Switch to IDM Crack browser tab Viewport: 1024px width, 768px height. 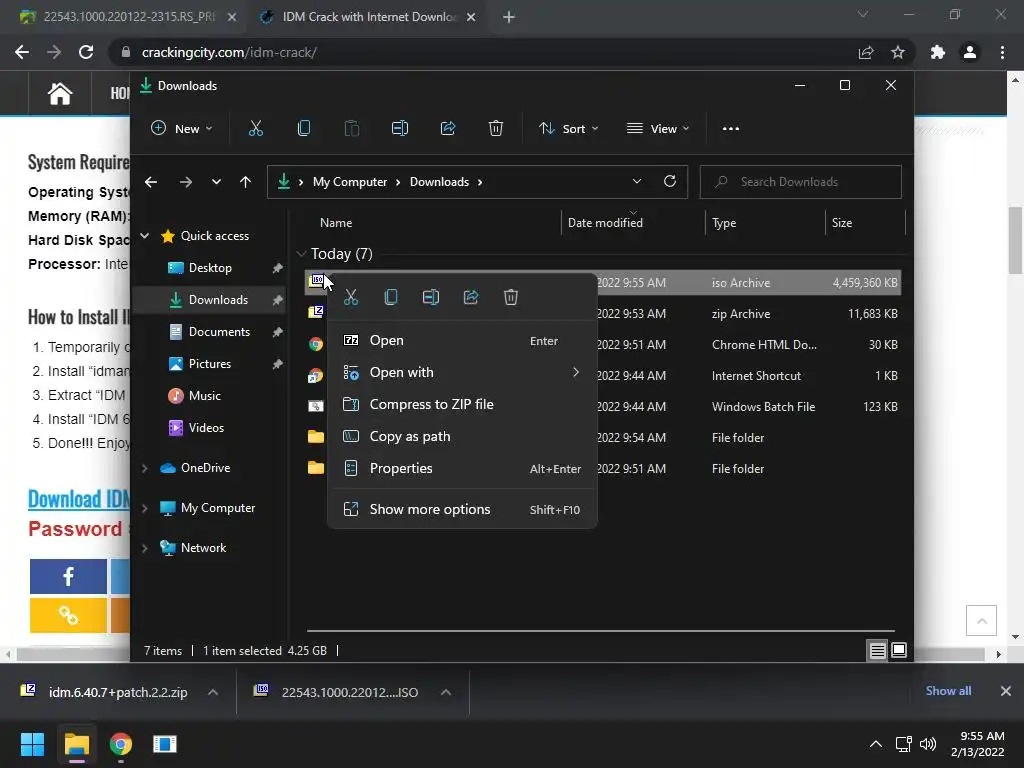coord(368,17)
